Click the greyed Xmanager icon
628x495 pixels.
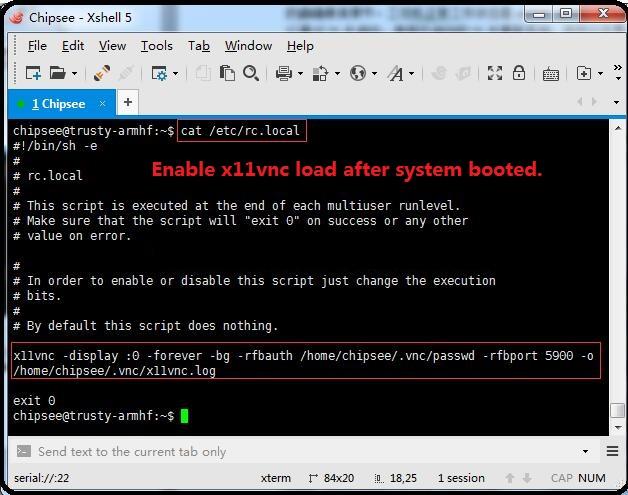(463, 73)
